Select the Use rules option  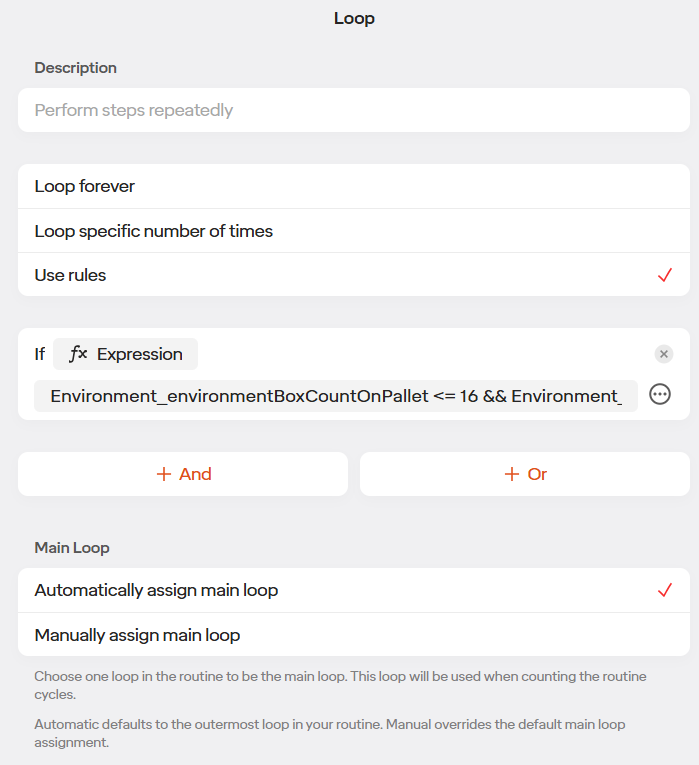coord(354,275)
